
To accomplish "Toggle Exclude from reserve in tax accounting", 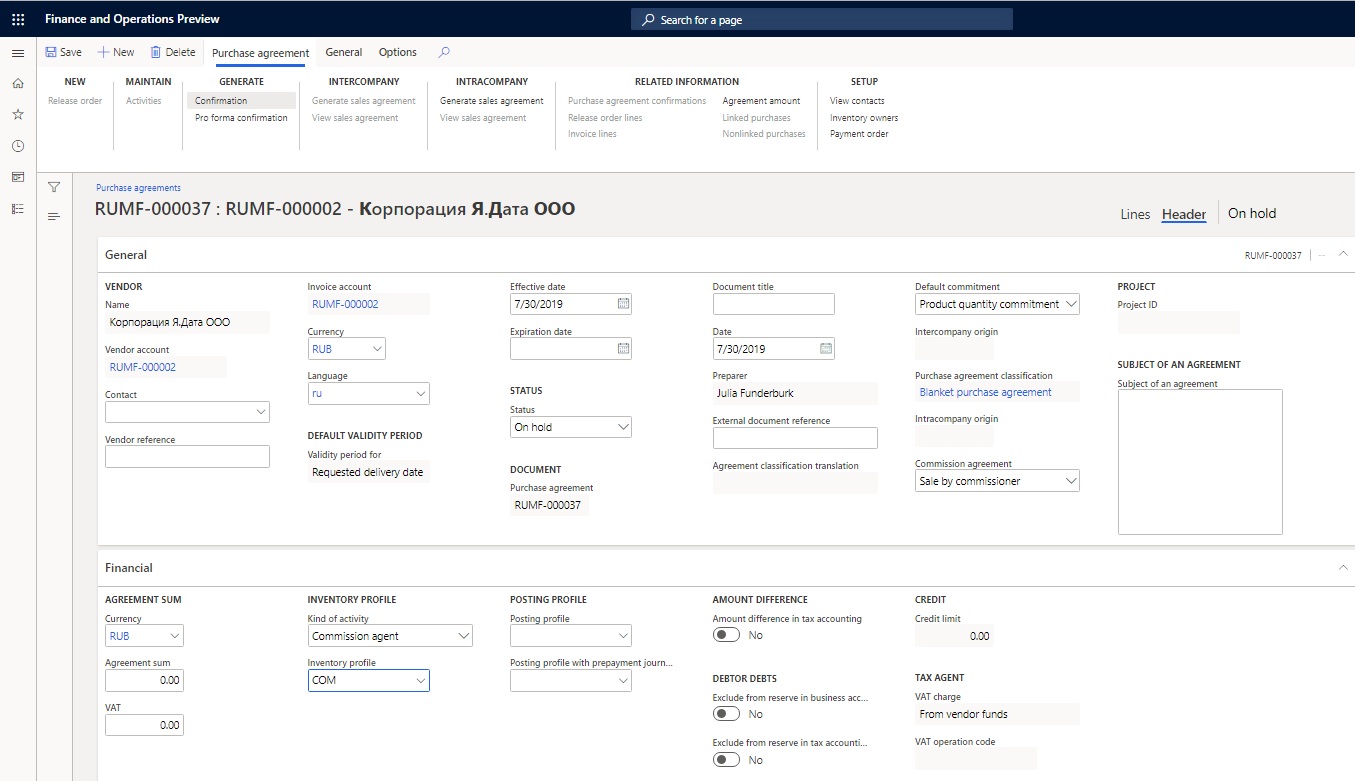I will [727, 760].
